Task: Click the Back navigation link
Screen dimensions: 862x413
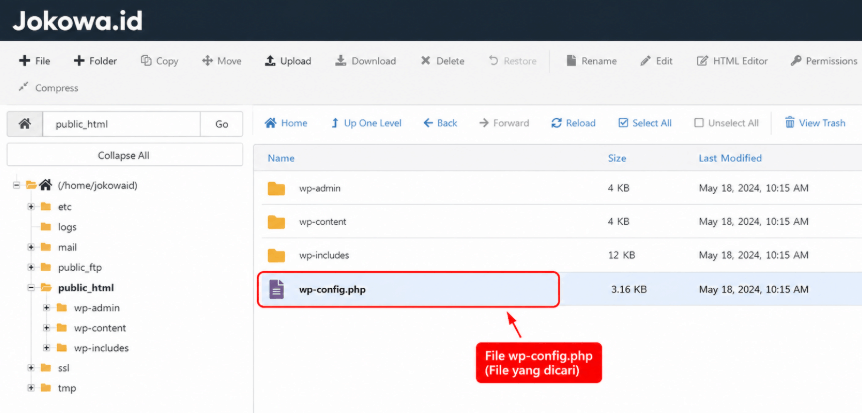Action: [x=440, y=123]
